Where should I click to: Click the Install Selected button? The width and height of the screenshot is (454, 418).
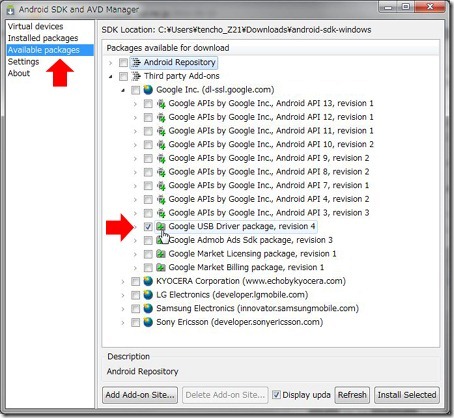[x=407, y=395]
